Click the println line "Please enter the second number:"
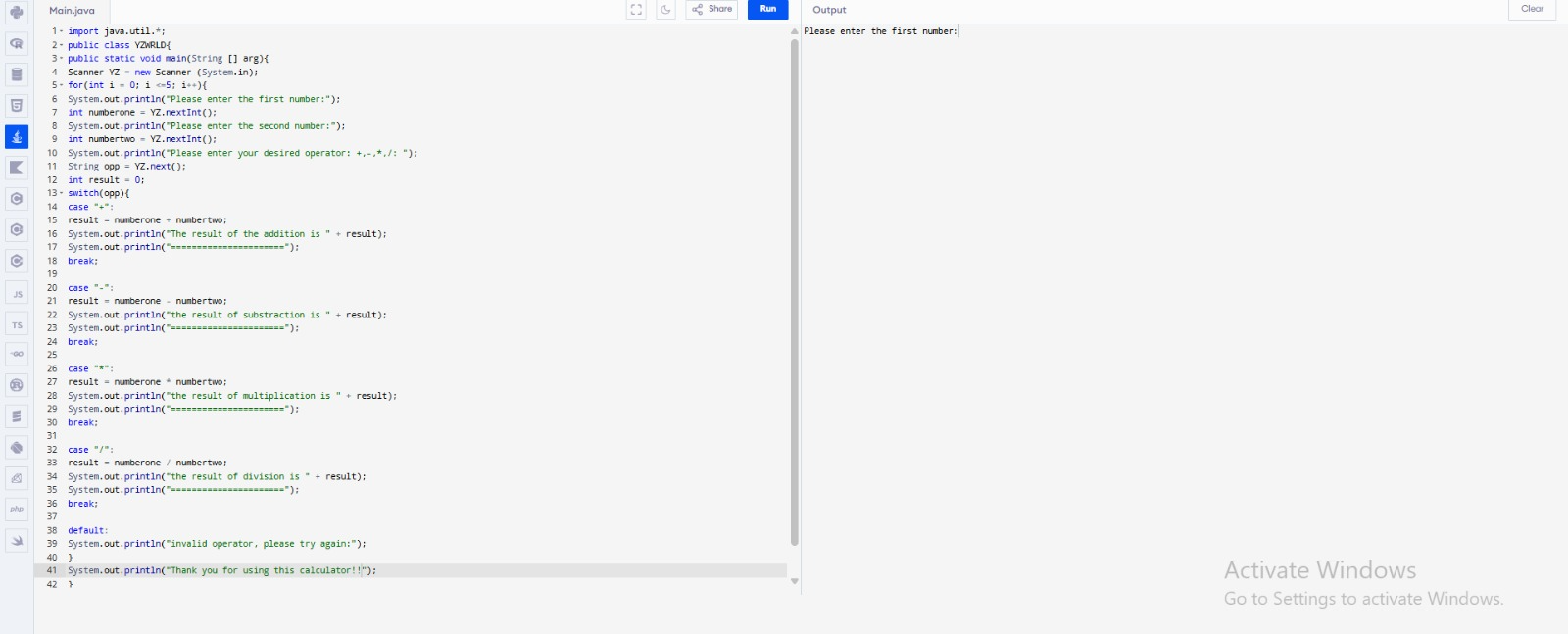 207,126
